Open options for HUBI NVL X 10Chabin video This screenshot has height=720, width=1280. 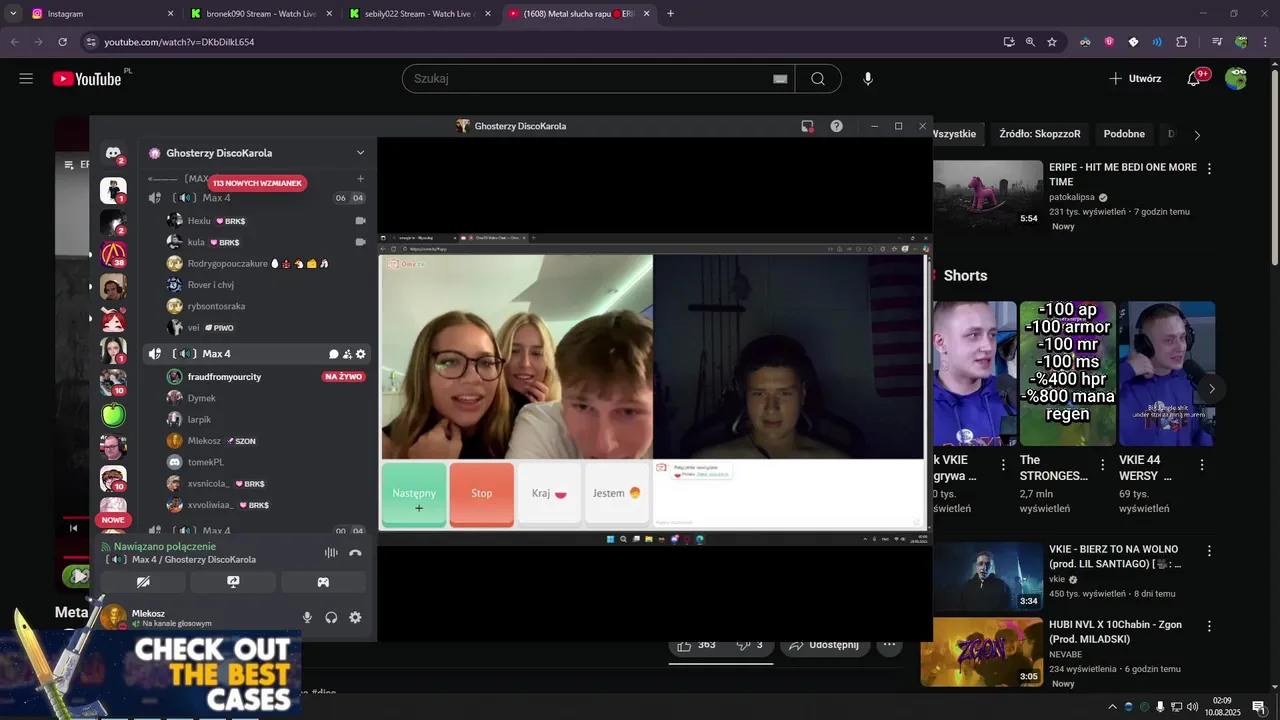point(1210,626)
